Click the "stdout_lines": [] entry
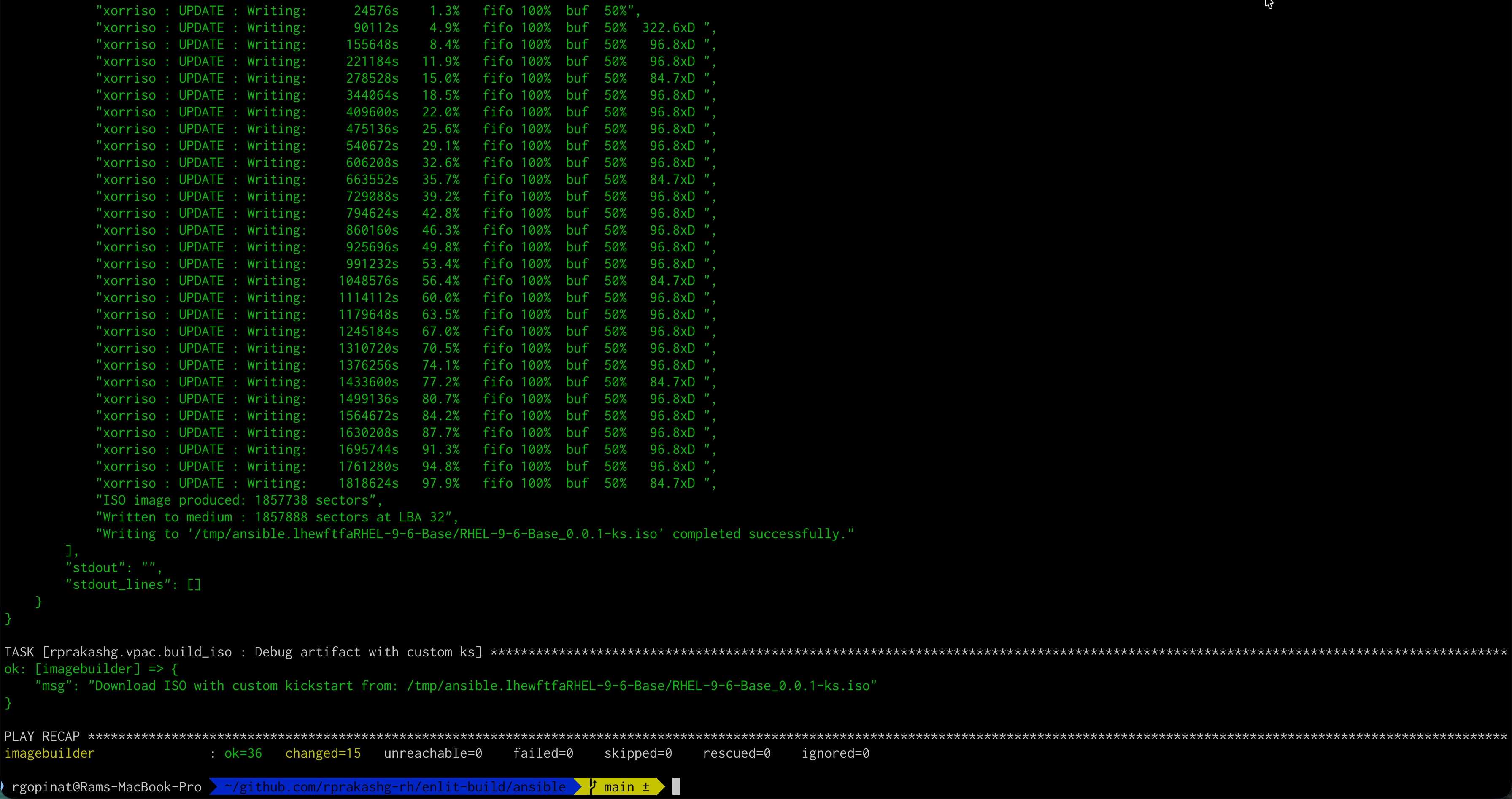 click(x=133, y=585)
